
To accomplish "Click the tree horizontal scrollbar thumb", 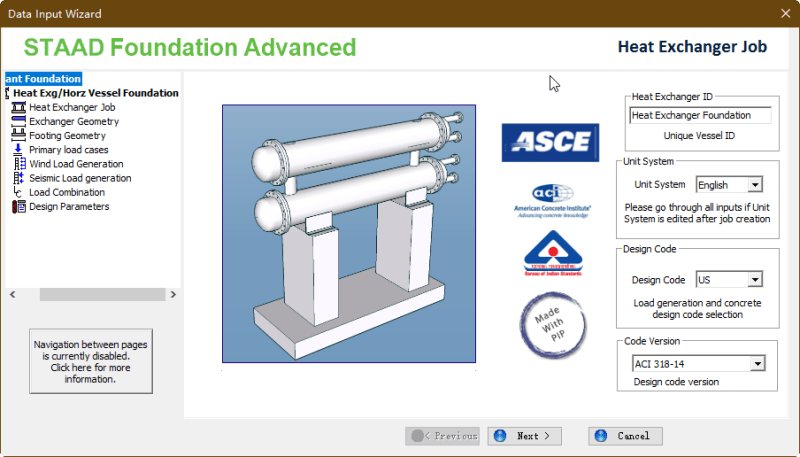I will tap(103, 294).
